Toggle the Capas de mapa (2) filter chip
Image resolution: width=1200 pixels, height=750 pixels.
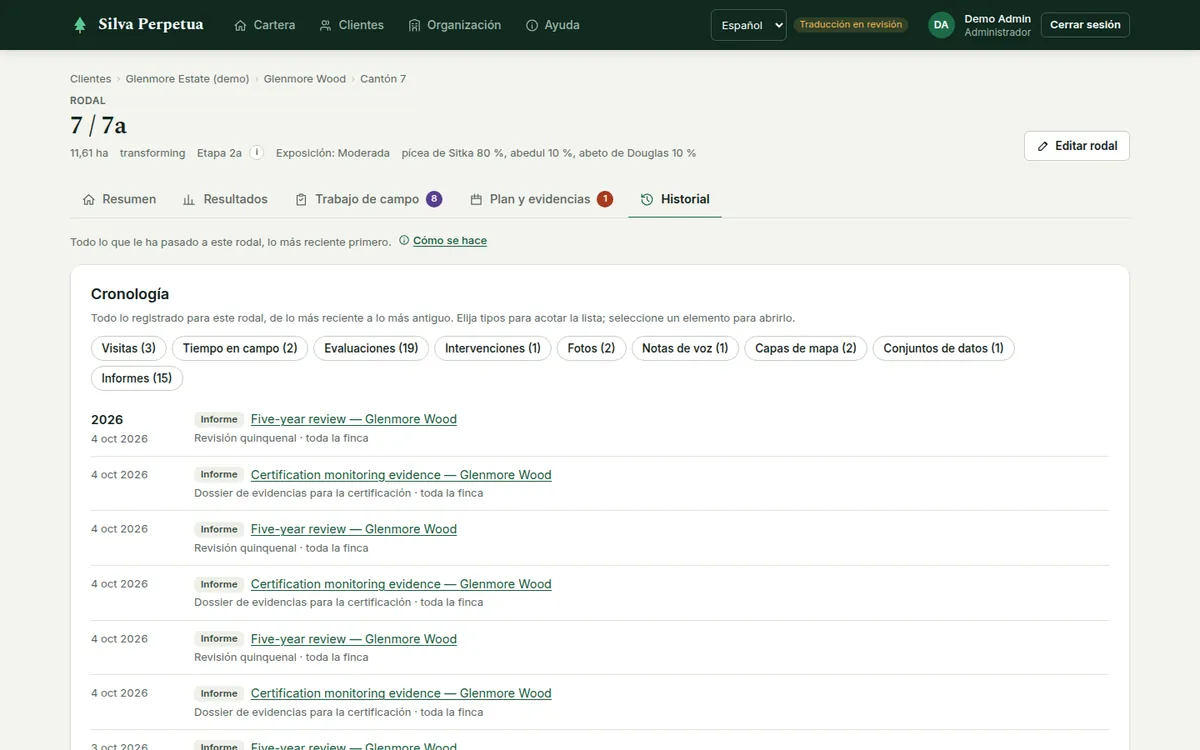click(806, 348)
